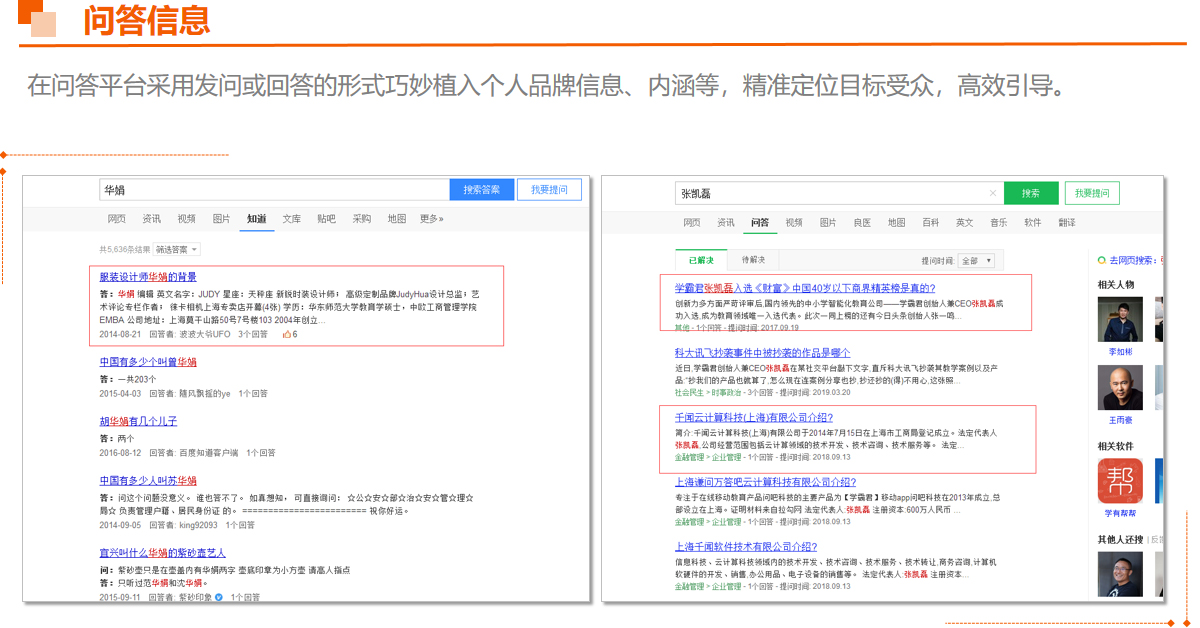Switch to the 文库 tab
This screenshot has width=1200, height=628.
pos(291,219)
